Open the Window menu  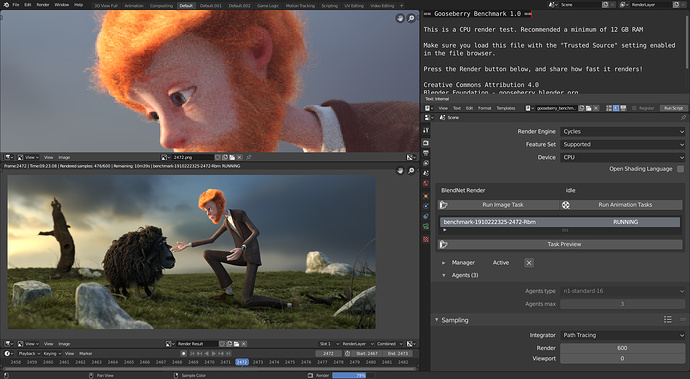pos(62,5)
